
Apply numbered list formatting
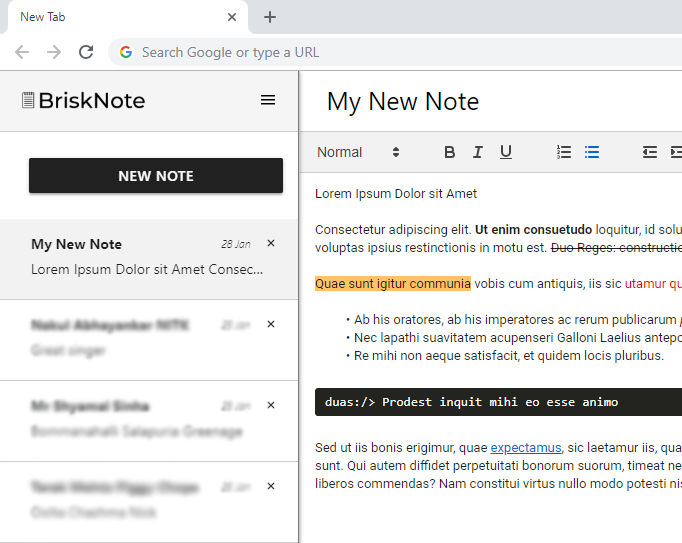click(x=564, y=152)
